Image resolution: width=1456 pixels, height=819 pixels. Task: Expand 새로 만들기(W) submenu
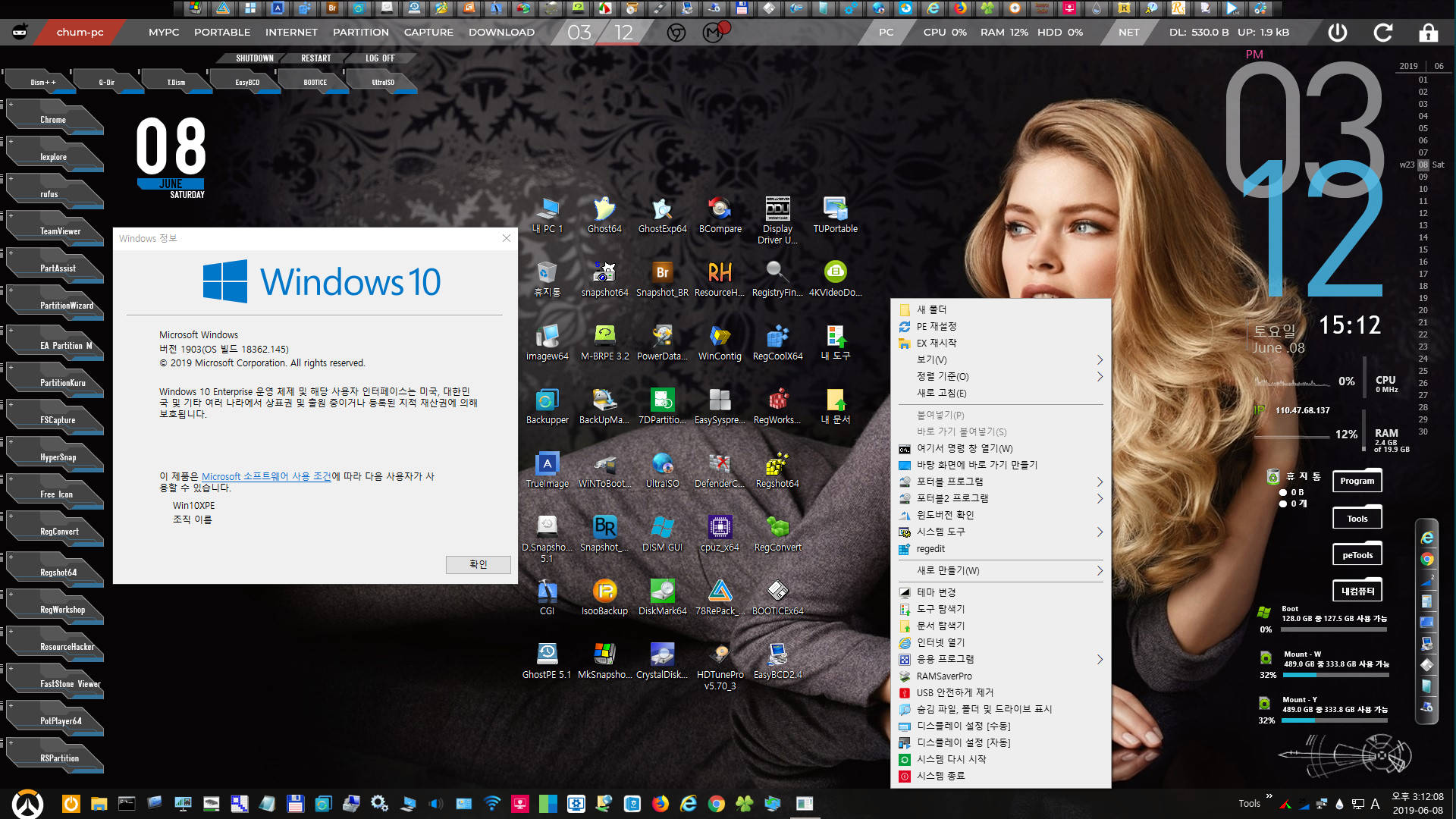click(1001, 570)
